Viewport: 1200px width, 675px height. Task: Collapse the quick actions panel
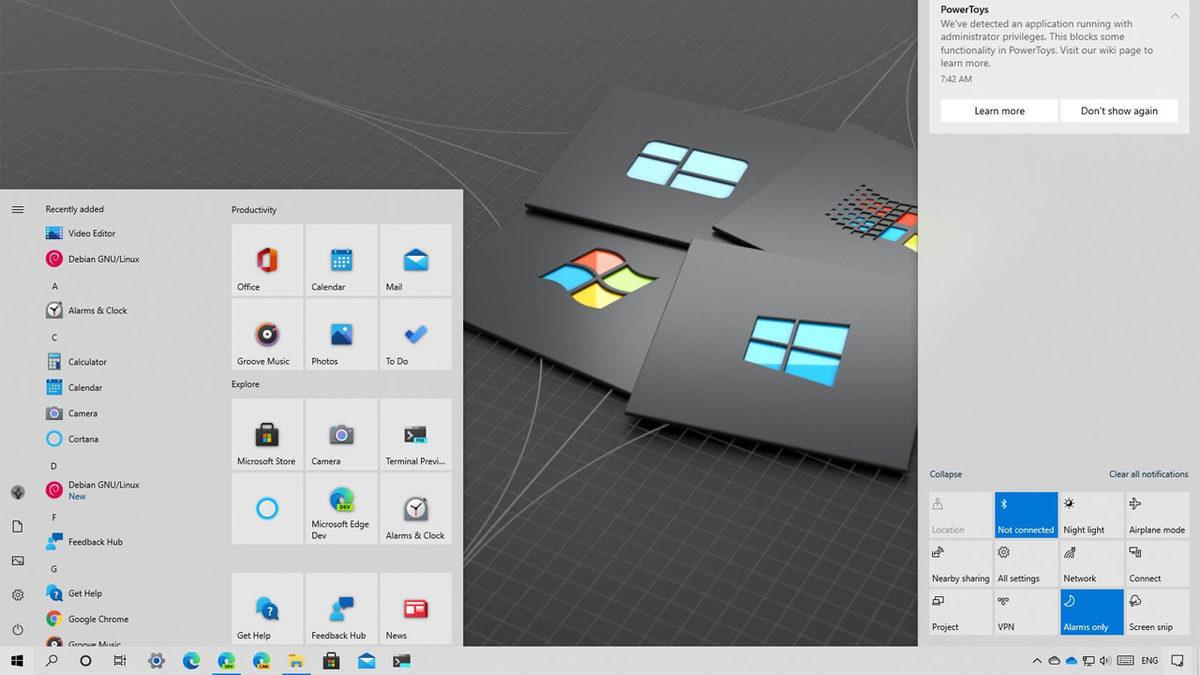(x=944, y=474)
